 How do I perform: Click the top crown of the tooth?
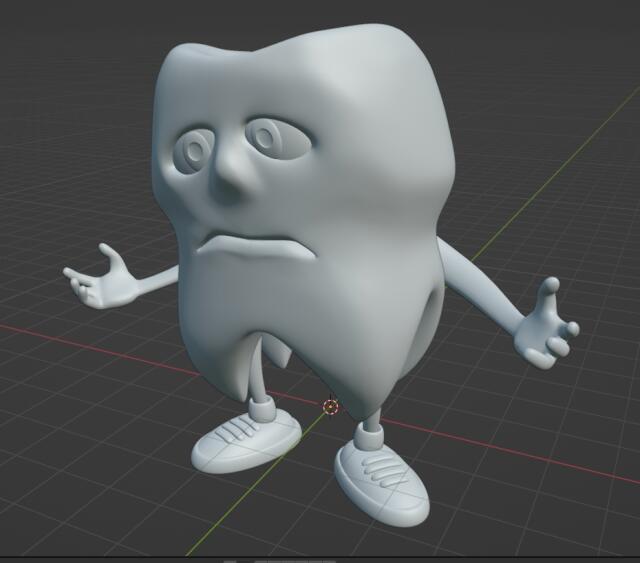[x=300, y=50]
